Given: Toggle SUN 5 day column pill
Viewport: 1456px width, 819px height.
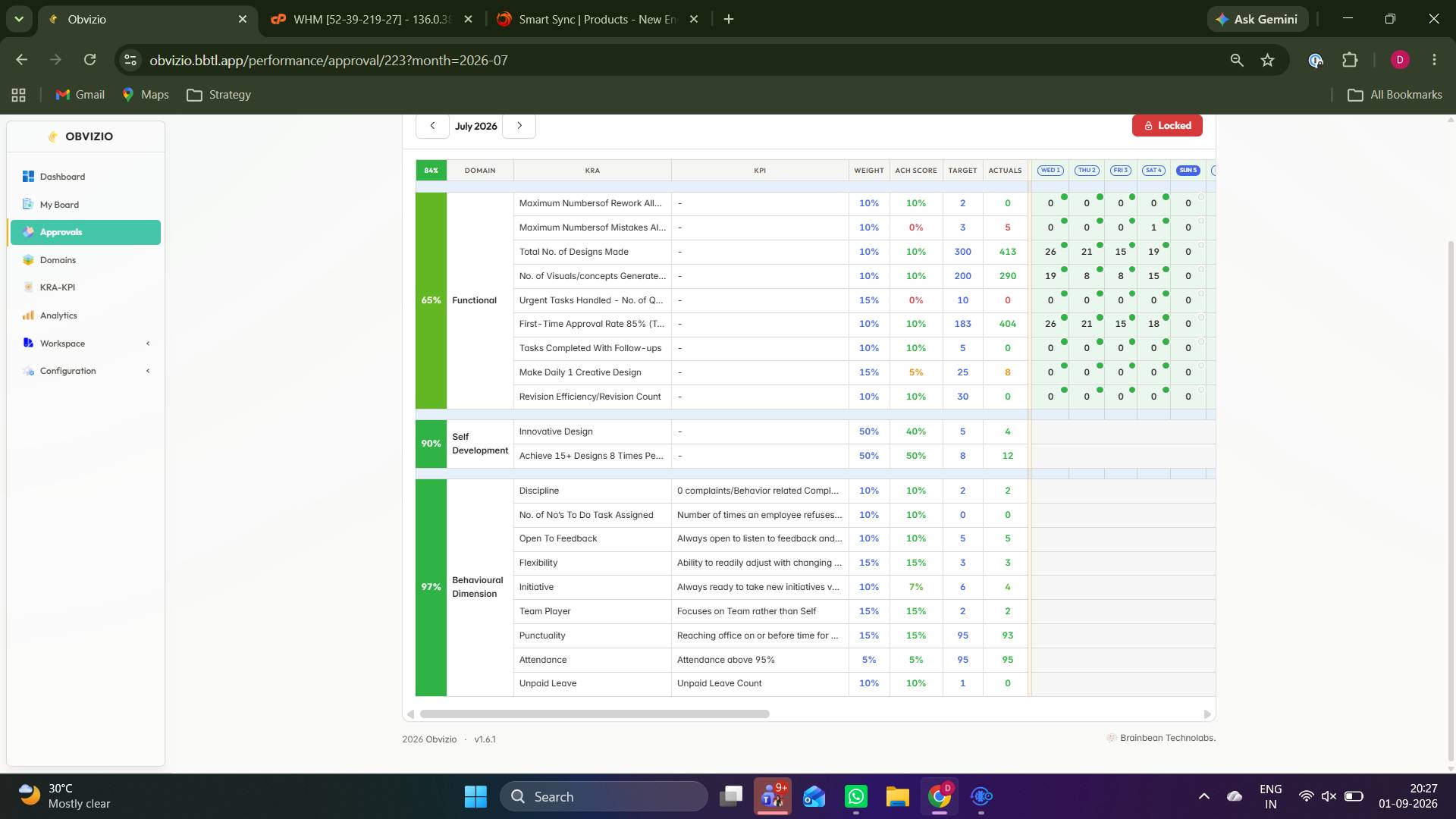Looking at the screenshot, I should click(1188, 171).
